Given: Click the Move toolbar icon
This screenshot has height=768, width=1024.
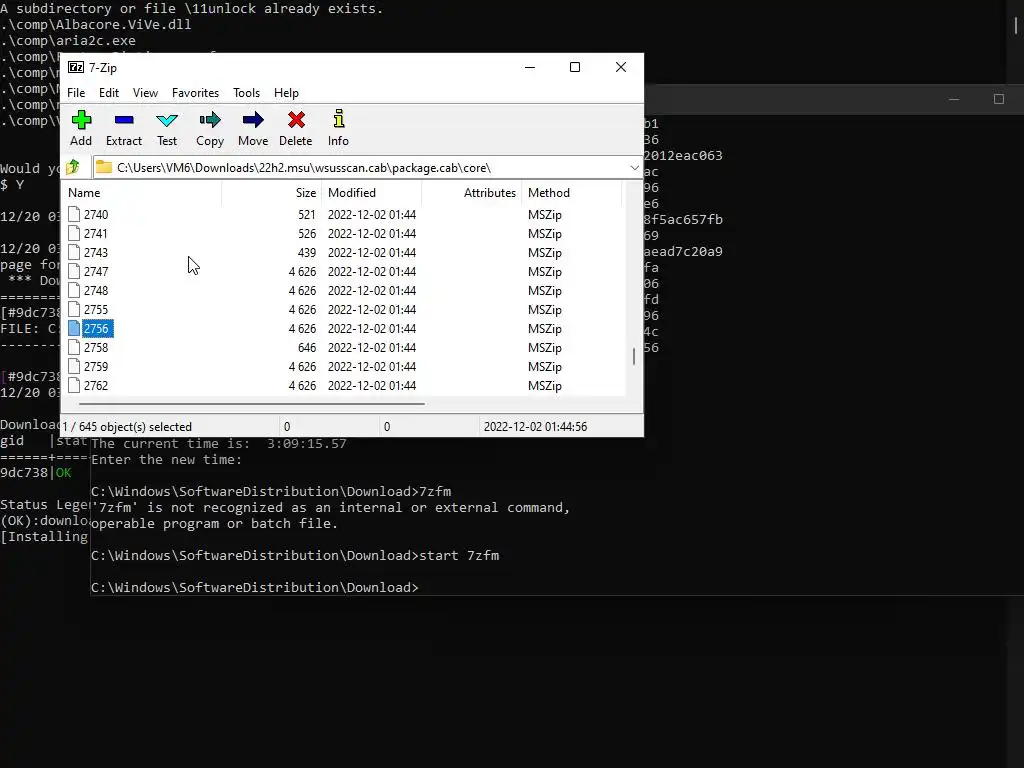Looking at the screenshot, I should pos(253,120).
